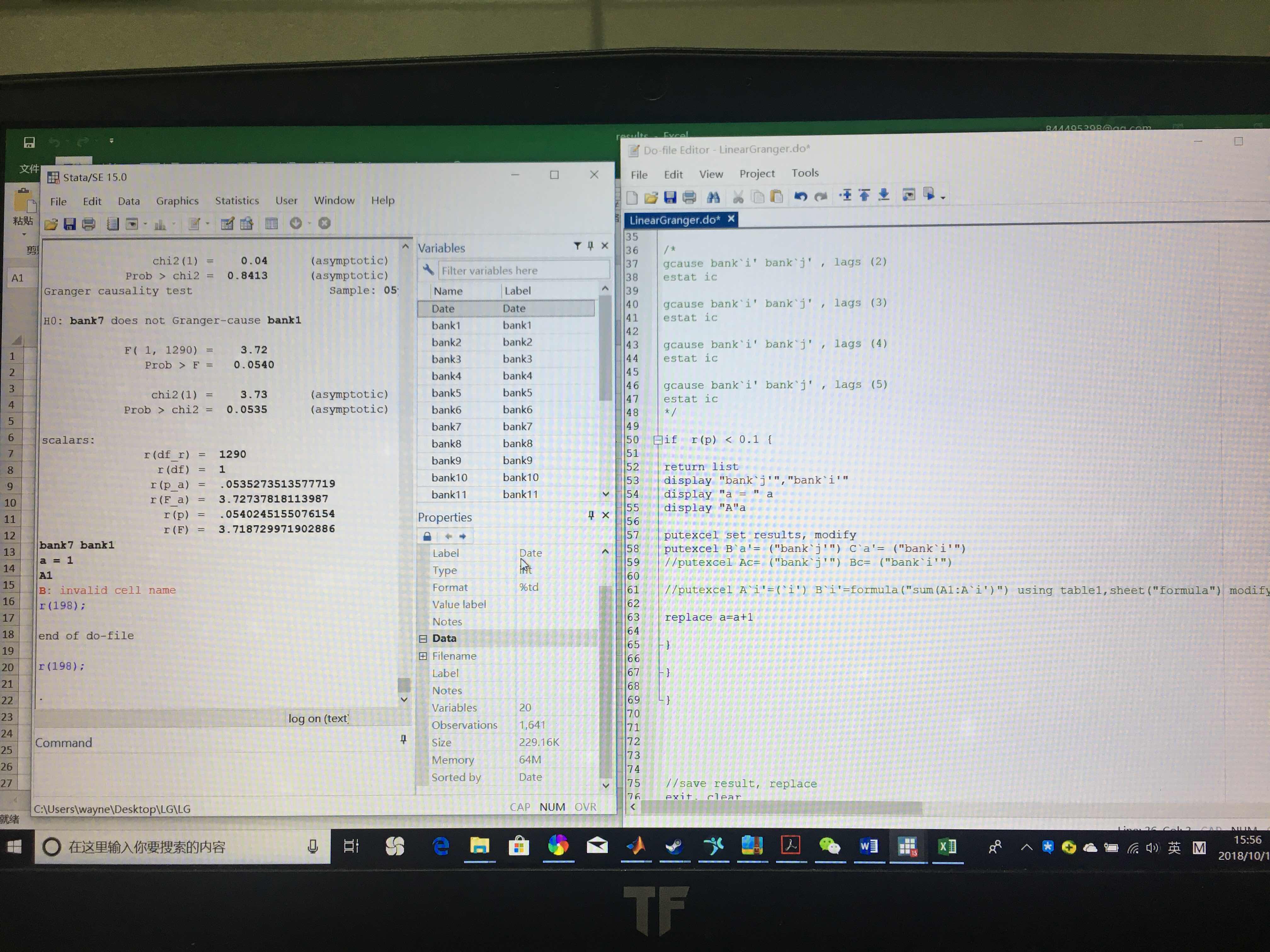The width and height of the screenshot is (1270, 952).
Task: Open the Statistics menu
Action: pyautogui.click(x=237, y=201)
